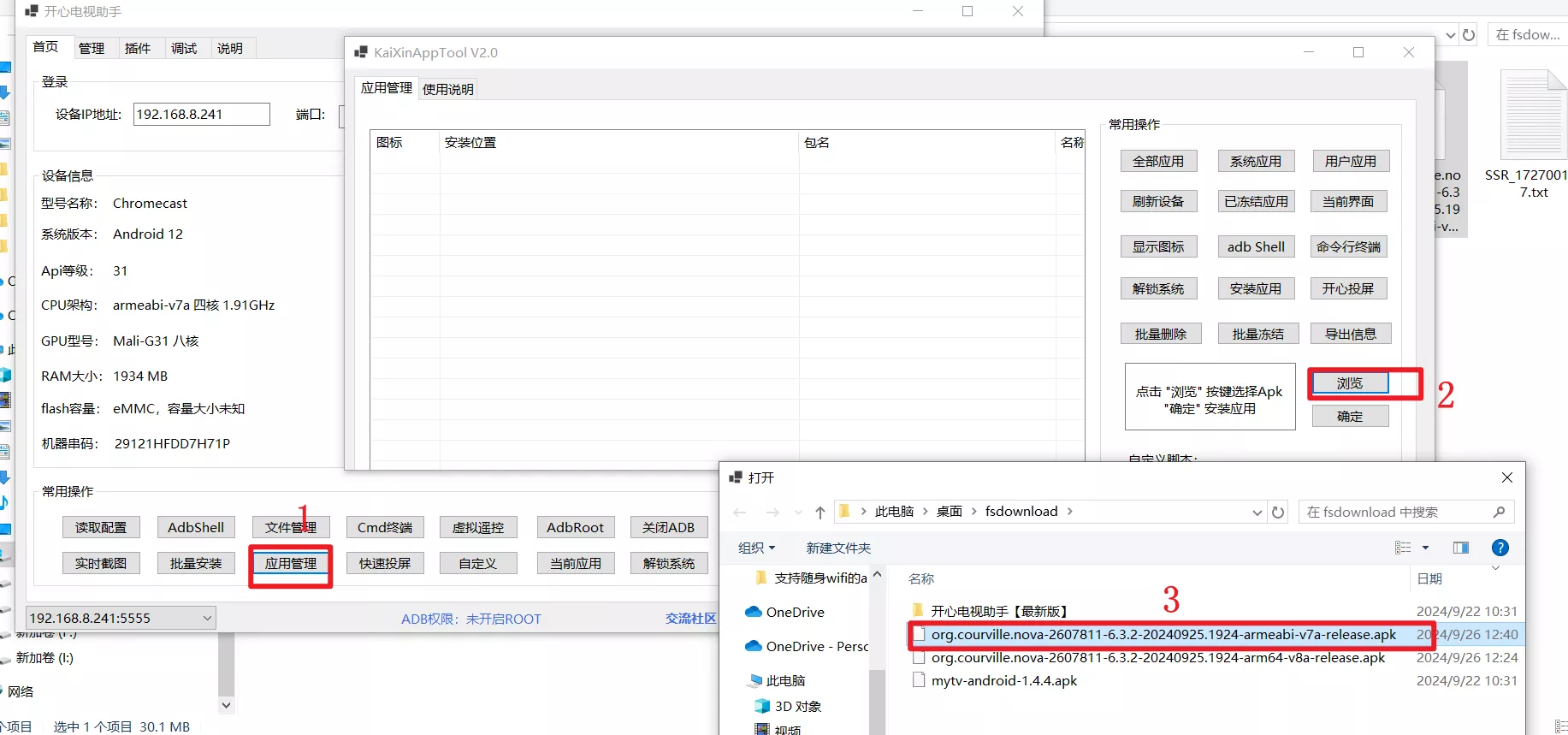This screenshot has width=1568, height=735.
Task: Sort files by the 名称 column header
Action: (921, 579)
